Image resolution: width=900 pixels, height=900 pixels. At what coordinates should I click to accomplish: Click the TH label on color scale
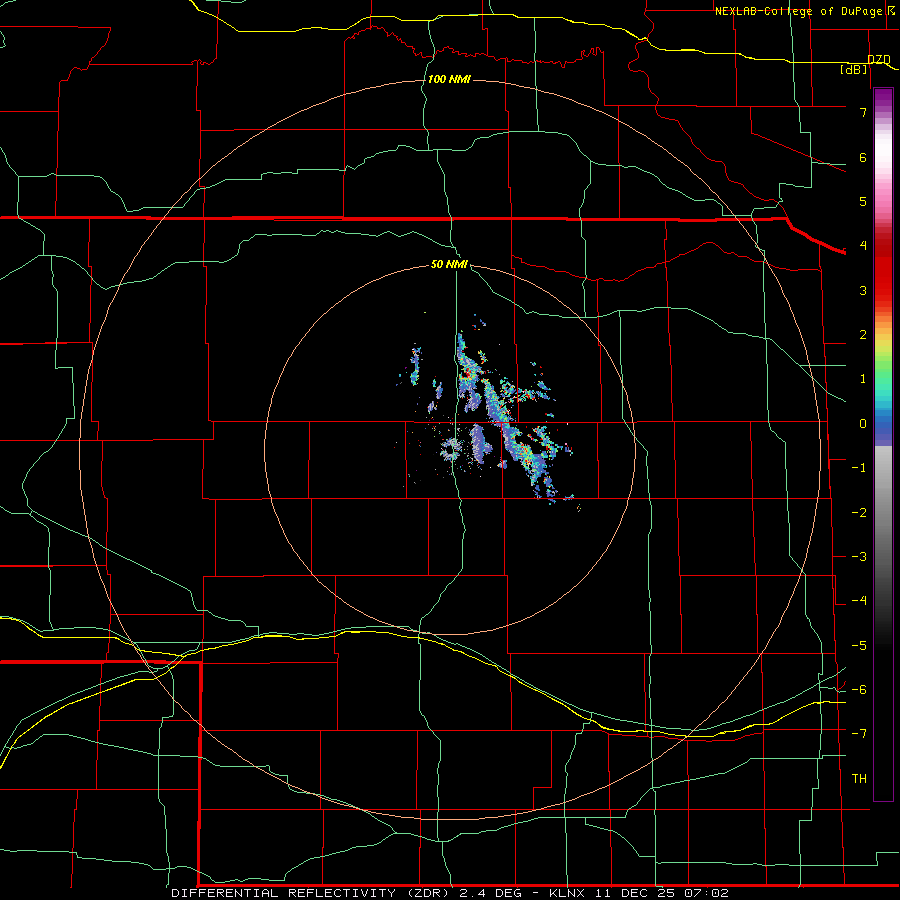click(x=859, y=778)
